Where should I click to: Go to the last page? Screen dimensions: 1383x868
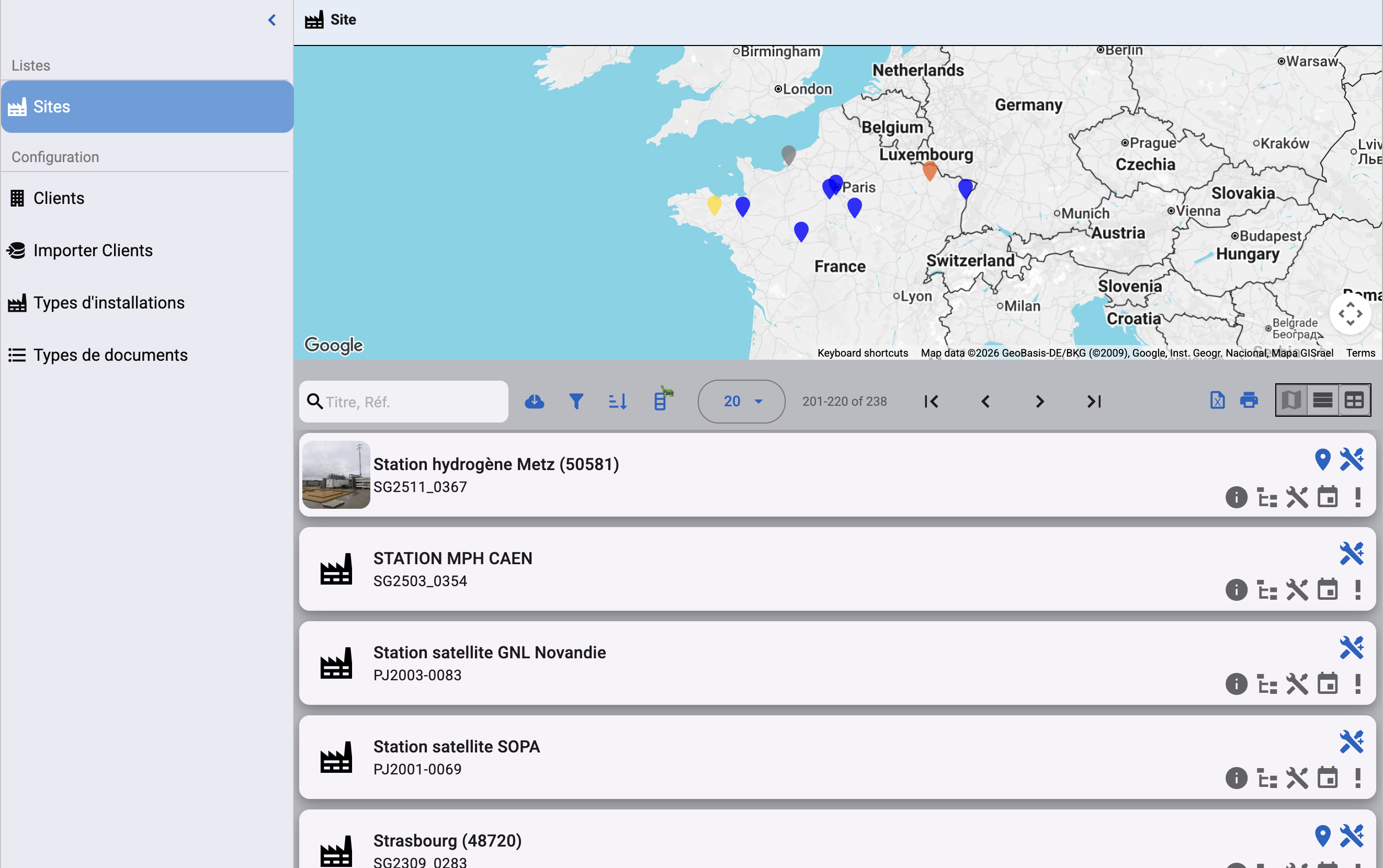1094,401
